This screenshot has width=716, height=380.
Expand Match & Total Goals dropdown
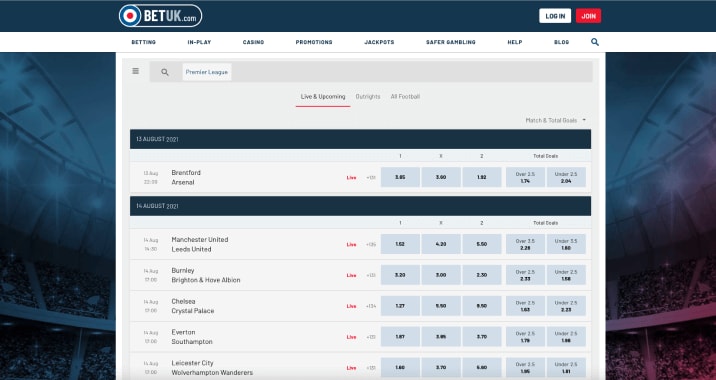(x=555, y=121)
